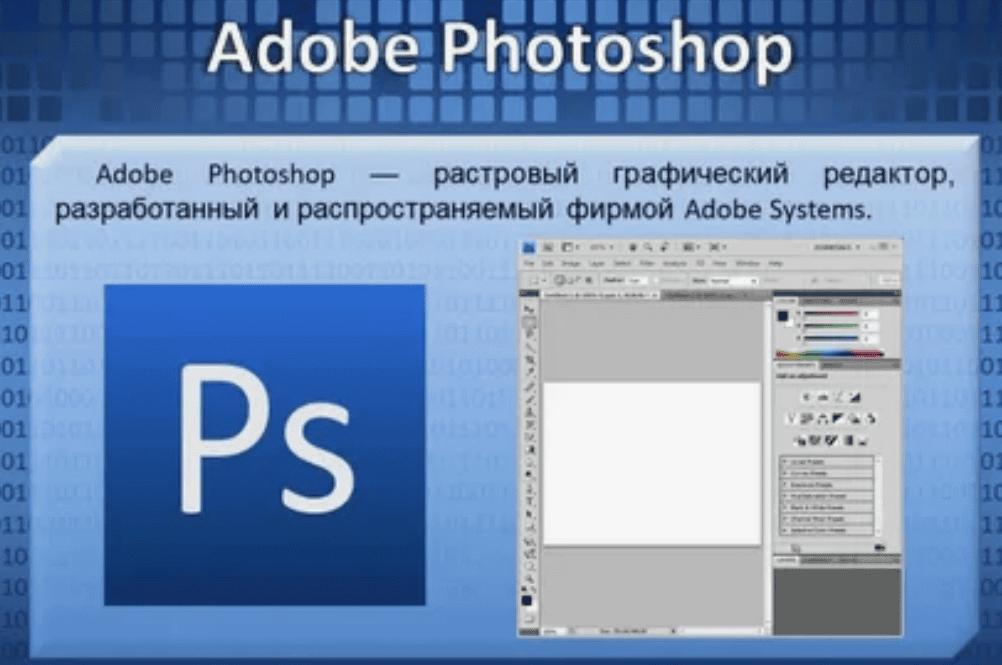Click the green (G) color slider
The height and width of the screenshot is (665, 1002).
pos(831,326)
